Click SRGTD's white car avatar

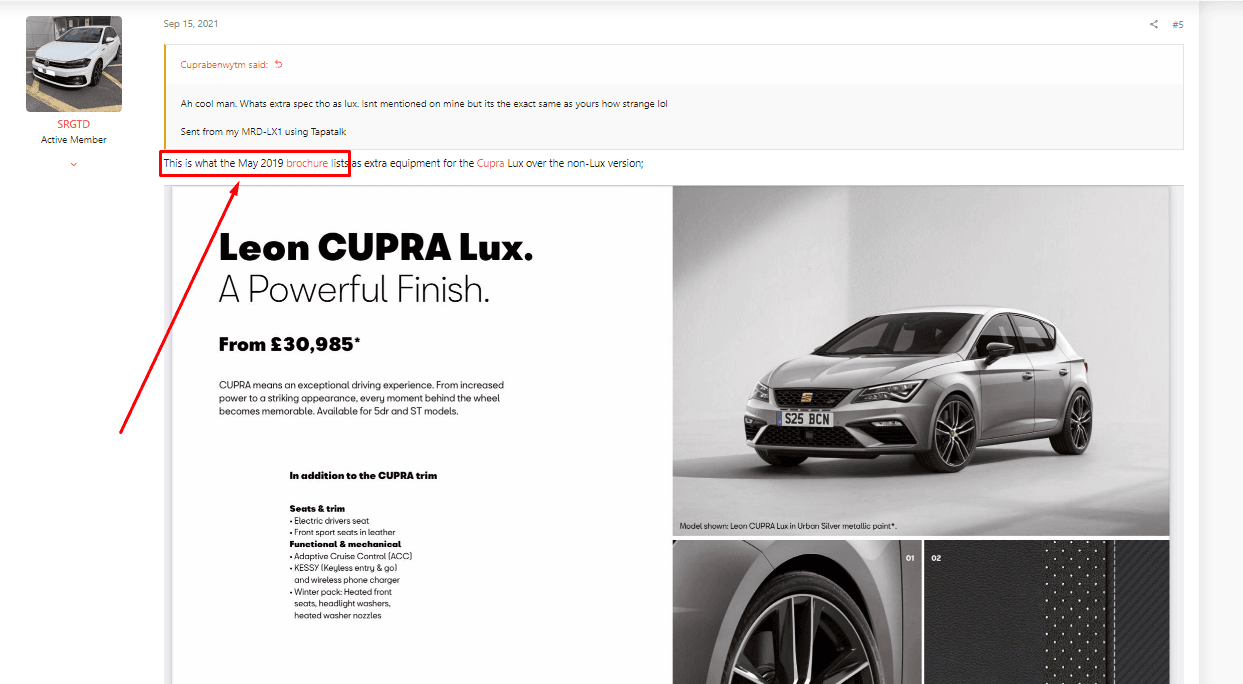tap(74, 64)
